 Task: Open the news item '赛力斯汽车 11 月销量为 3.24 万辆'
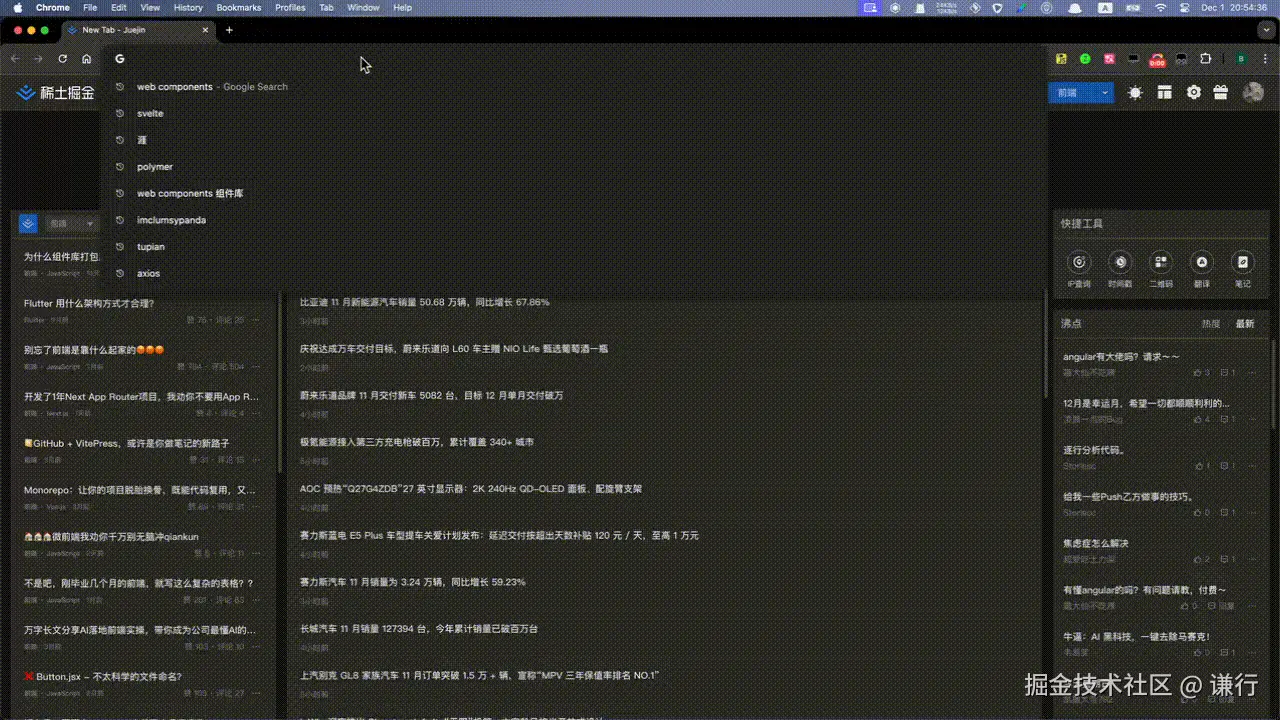(x=412, y=582)
